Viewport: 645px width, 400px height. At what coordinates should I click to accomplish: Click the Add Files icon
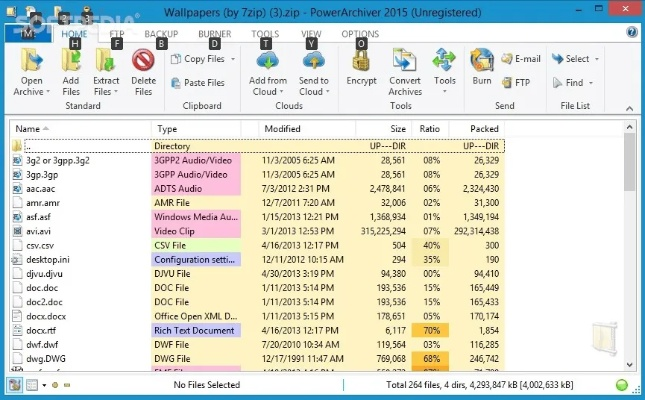[71, 60]
